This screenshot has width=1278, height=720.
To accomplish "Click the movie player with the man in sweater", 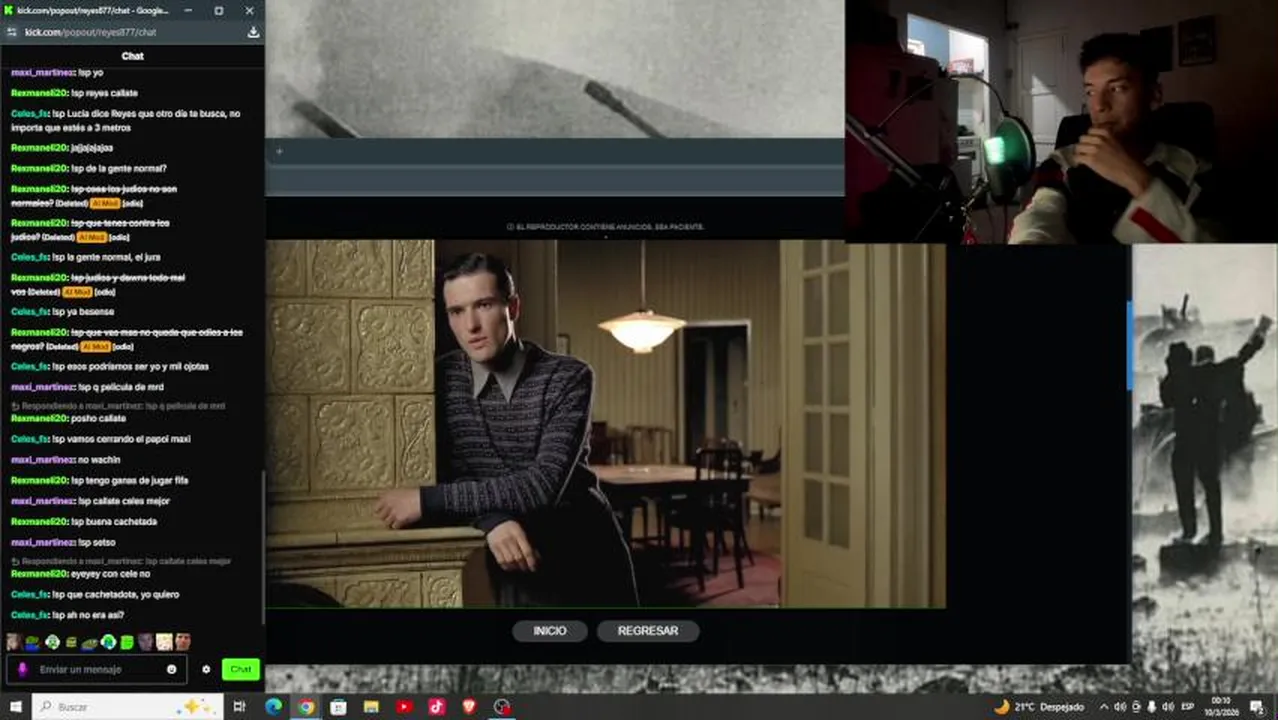I will pos(605,423).
